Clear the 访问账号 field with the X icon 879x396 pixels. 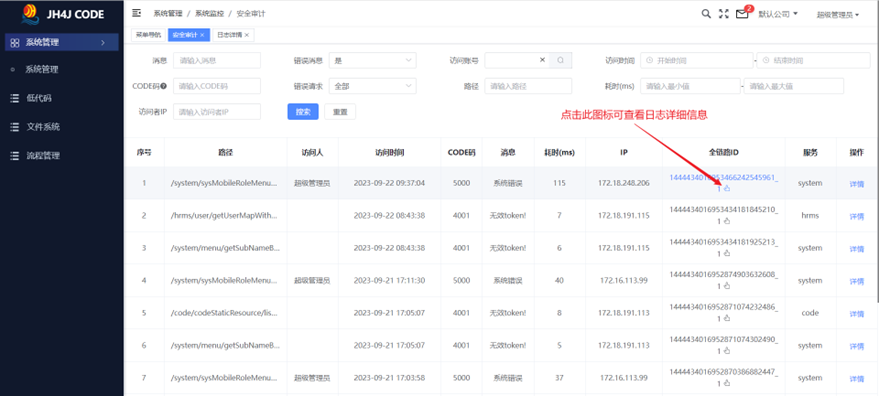[542, 60]
